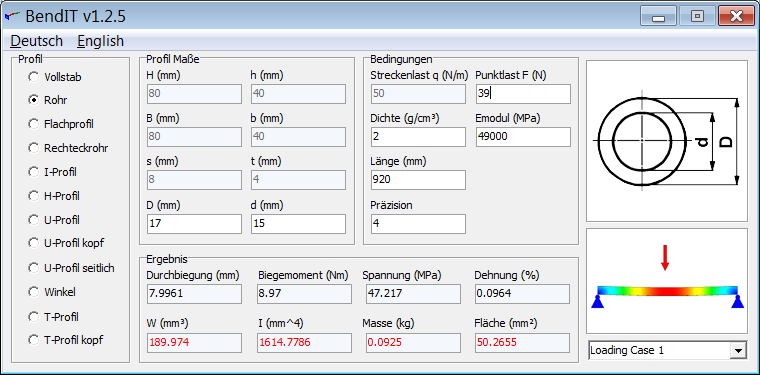The height and width of the screenshot is (375, 760).
Task: Focus the Länge (mm) input field
Action: (x=418, y=180)
